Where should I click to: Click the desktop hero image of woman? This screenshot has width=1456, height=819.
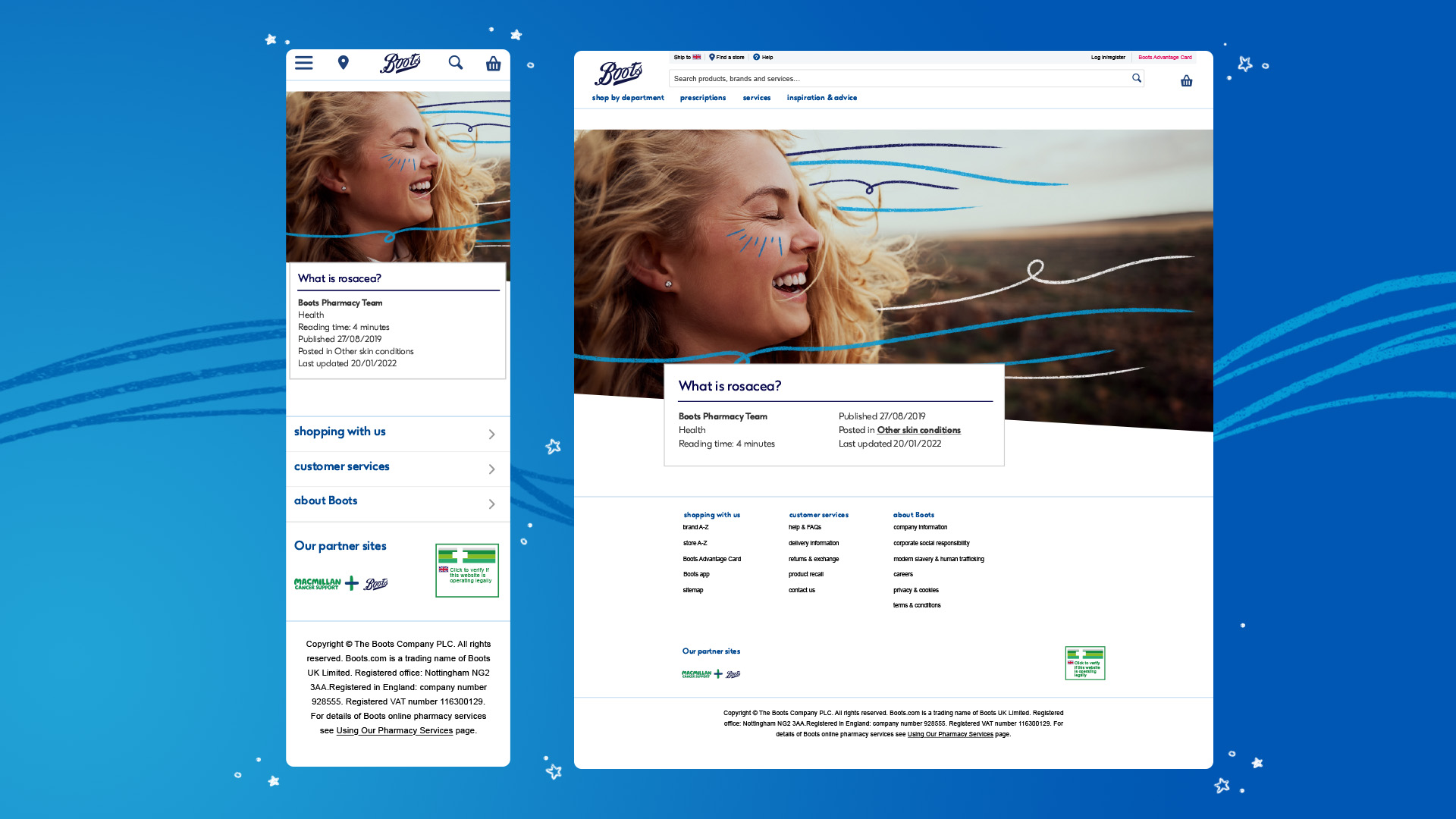(893, 246)
